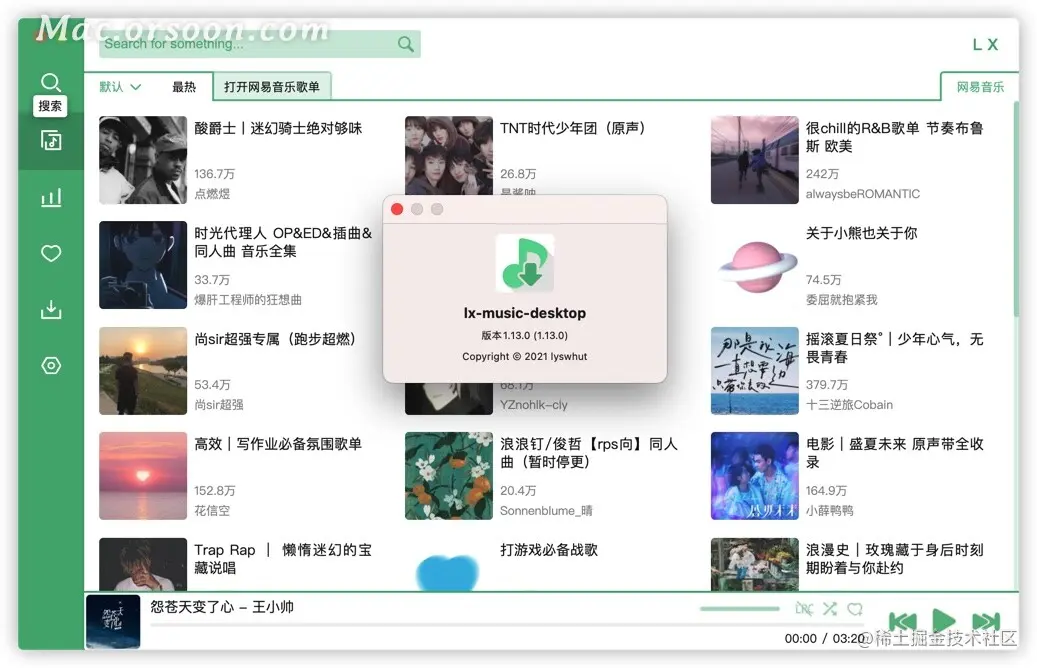This screenshot has width=1037, height=668.
Task: Switch to the 最热 sort tab
Action: tap(184, 87)
